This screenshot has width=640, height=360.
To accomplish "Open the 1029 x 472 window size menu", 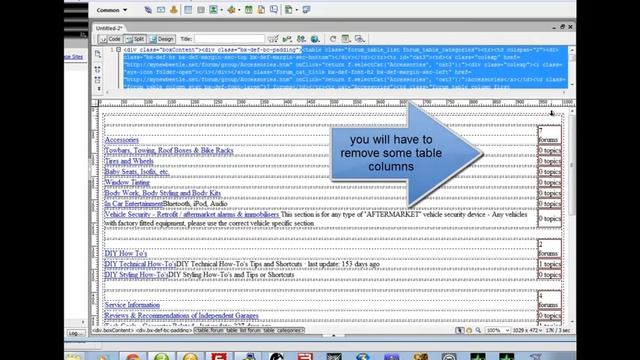I will tap(527, 330).
